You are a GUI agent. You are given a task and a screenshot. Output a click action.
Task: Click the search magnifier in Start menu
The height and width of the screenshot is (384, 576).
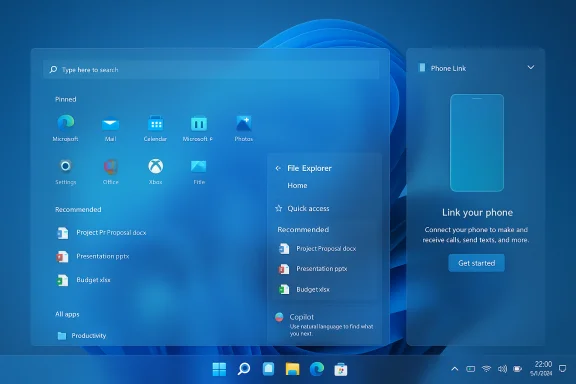(x=53, y=69)
